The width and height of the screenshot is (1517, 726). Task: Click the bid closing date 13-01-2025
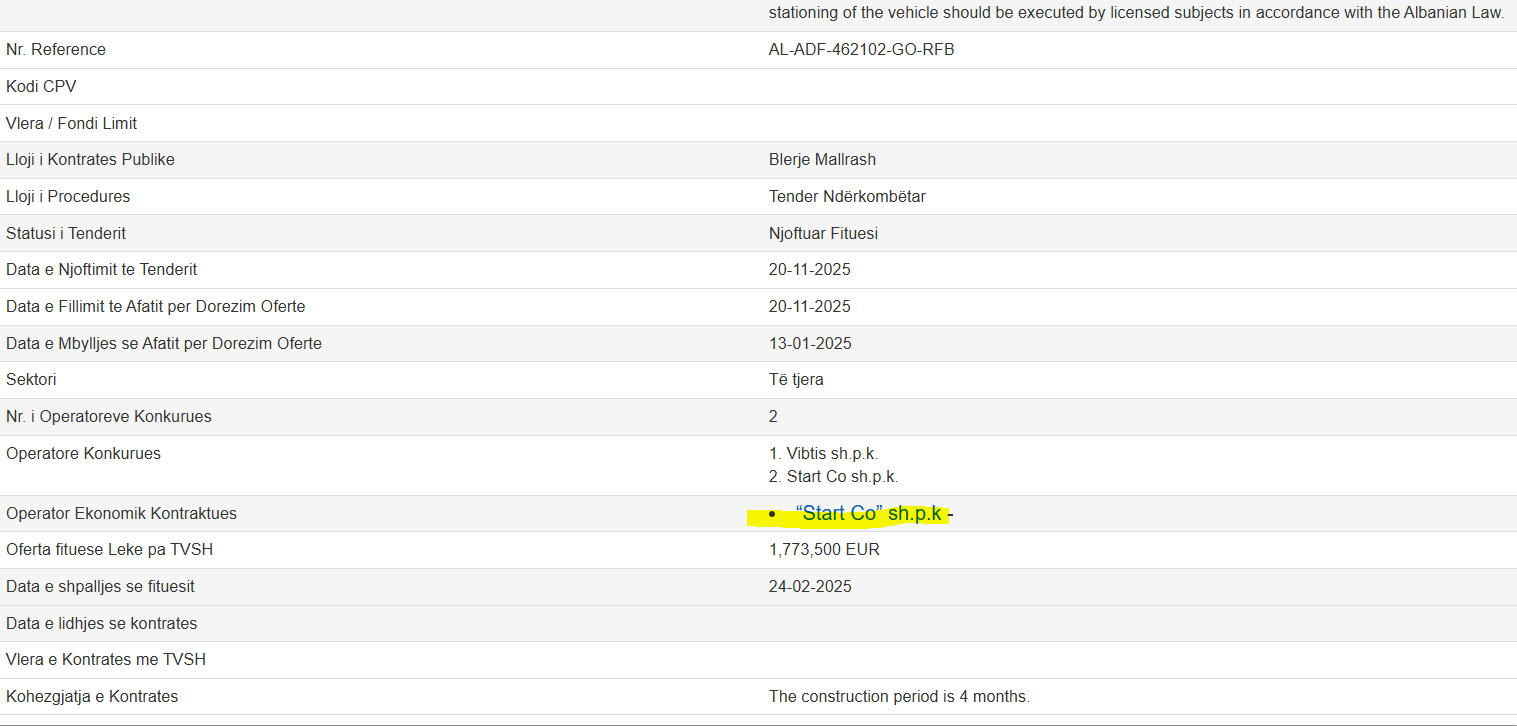[810, 344]
